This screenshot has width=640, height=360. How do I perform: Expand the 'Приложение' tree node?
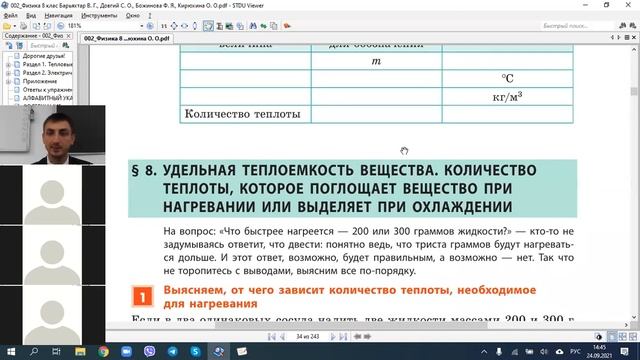(x=8, y=81)
